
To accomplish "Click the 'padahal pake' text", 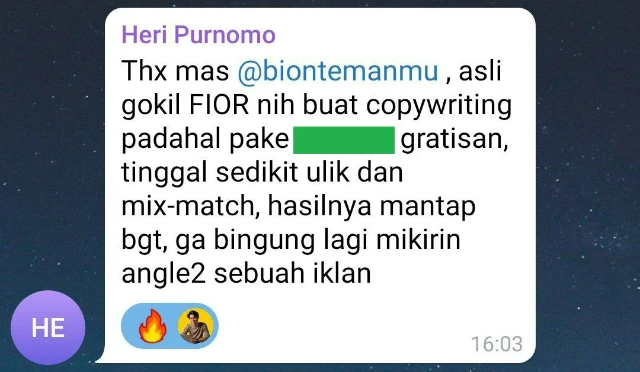I will [205, 140].
